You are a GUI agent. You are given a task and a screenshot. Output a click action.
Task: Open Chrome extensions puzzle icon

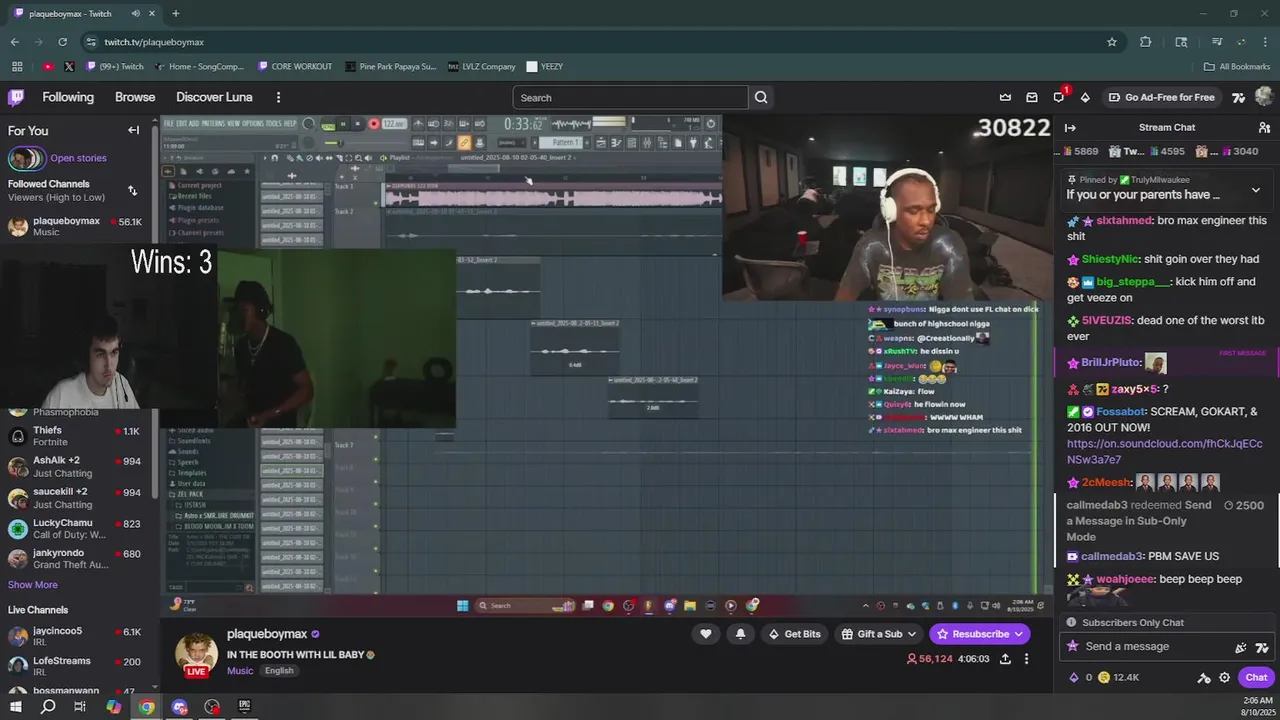[1146, 42]
